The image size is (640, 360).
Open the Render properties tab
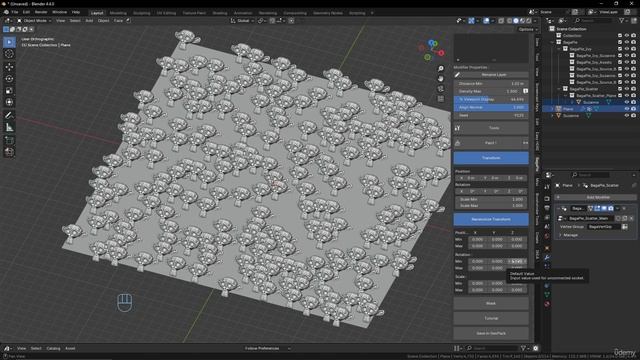(x=547, y=199)
